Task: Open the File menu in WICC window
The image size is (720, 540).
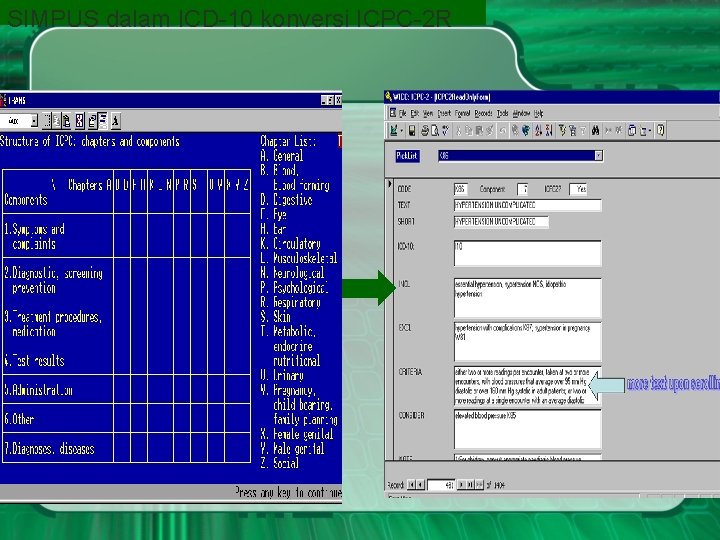Action: point(403,113)
